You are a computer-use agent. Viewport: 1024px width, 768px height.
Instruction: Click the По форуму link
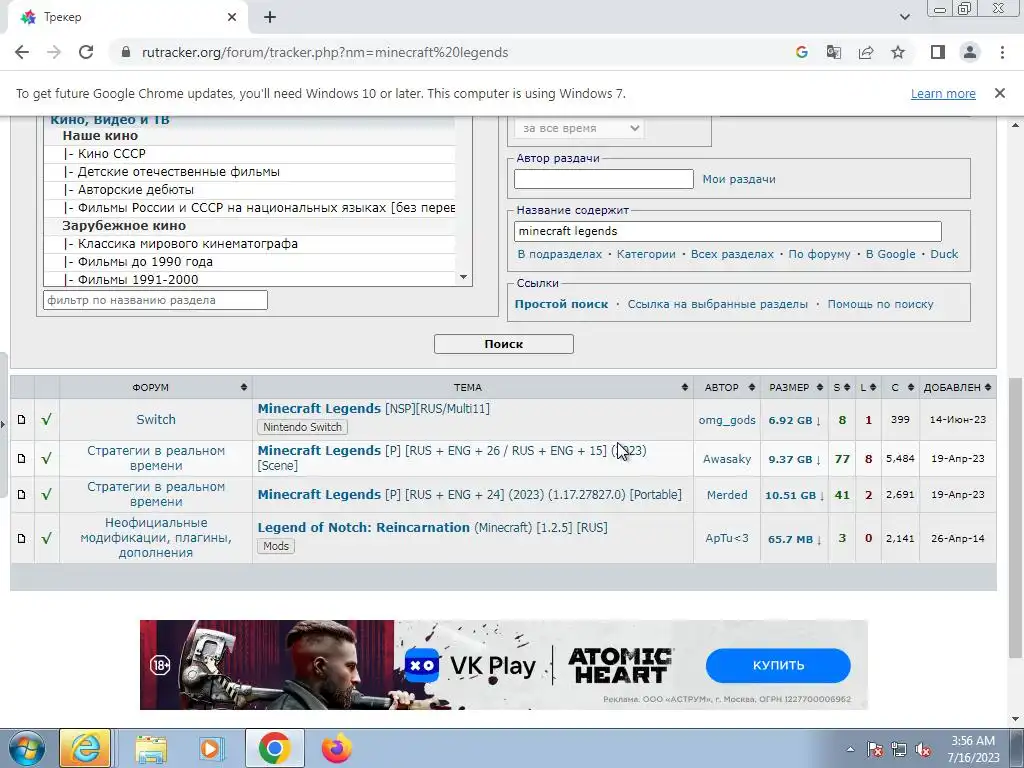point(819,254)
